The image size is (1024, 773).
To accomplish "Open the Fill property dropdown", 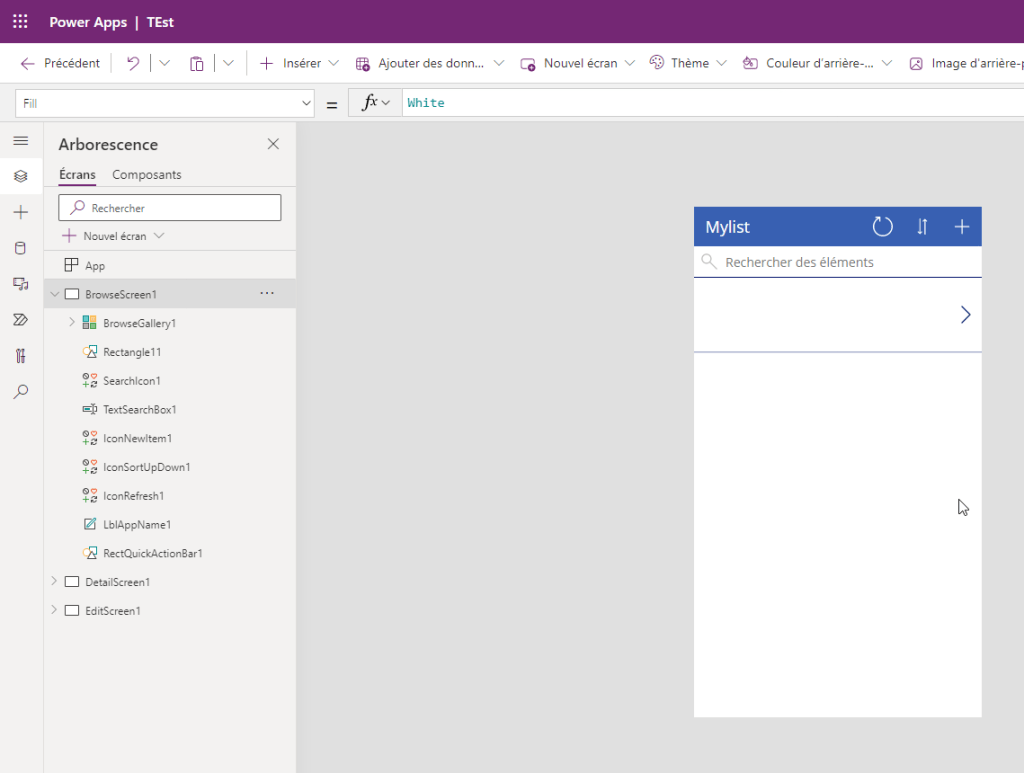I will (x=306, y=103).
